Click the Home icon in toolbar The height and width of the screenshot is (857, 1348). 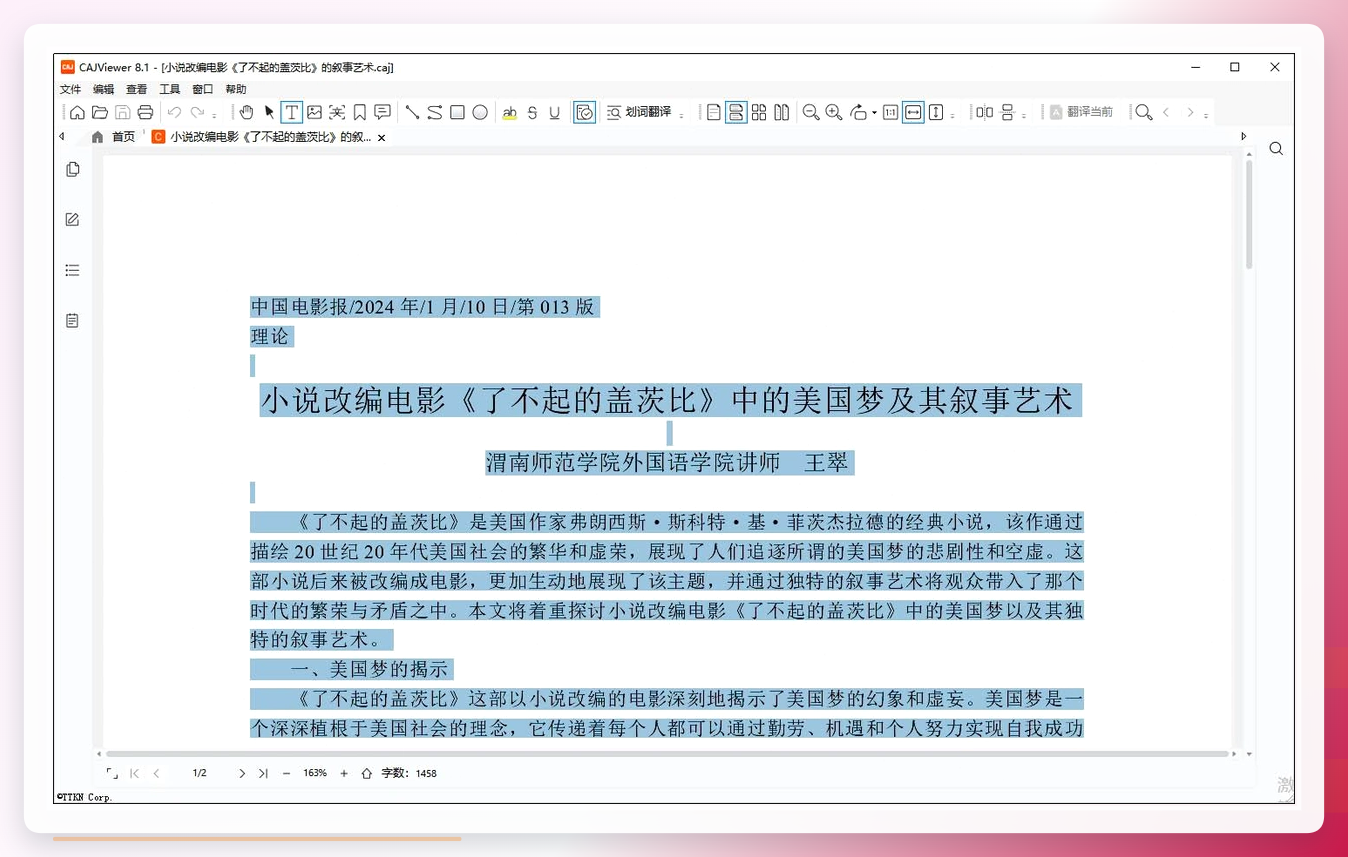[x=77, y=112]
